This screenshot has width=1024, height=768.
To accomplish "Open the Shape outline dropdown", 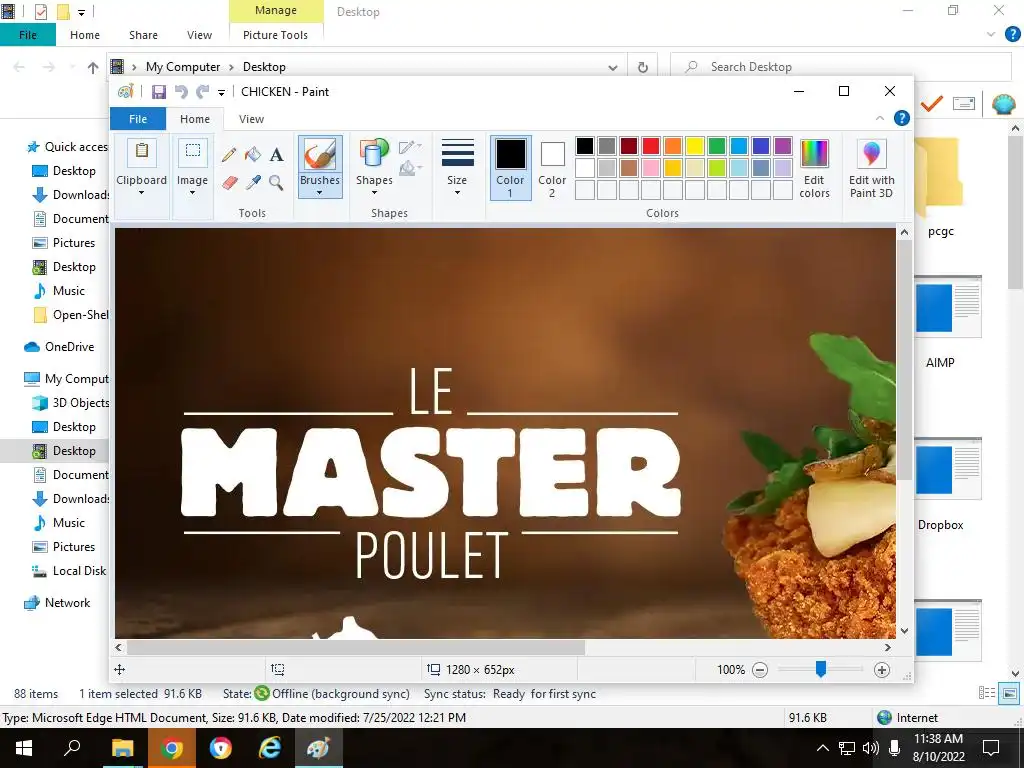I will click(410, 147).
